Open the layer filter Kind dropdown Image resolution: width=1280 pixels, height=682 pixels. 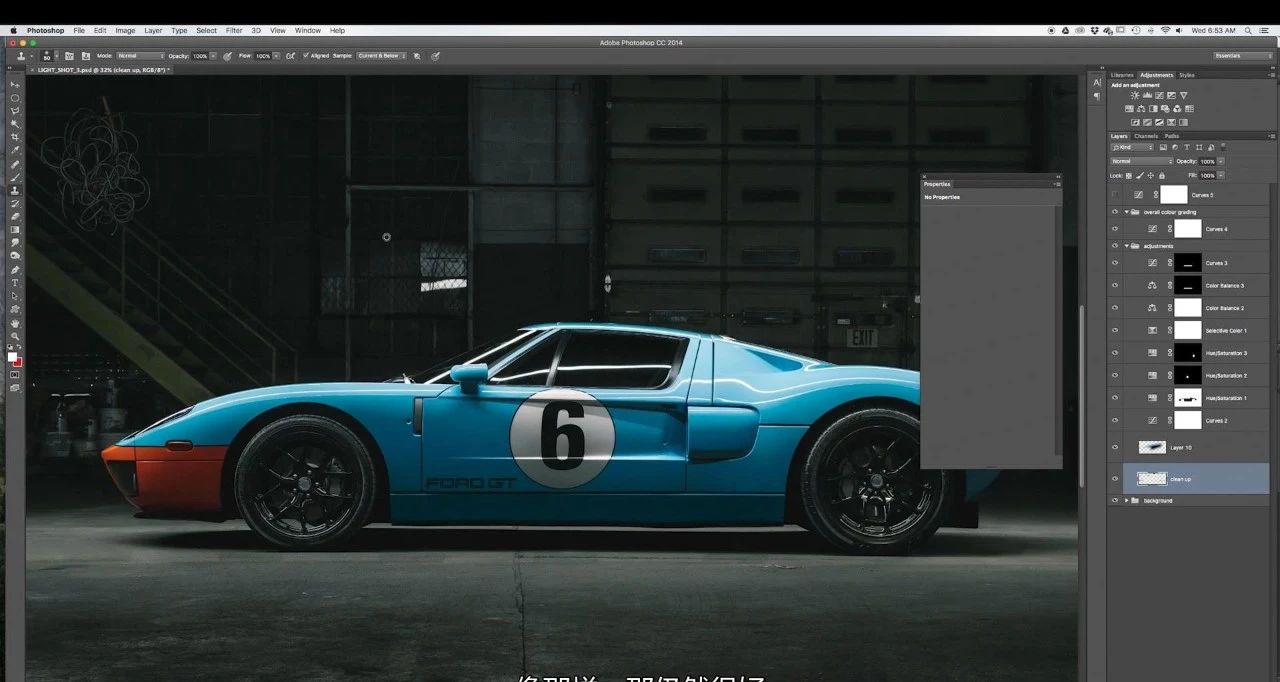1132,147
